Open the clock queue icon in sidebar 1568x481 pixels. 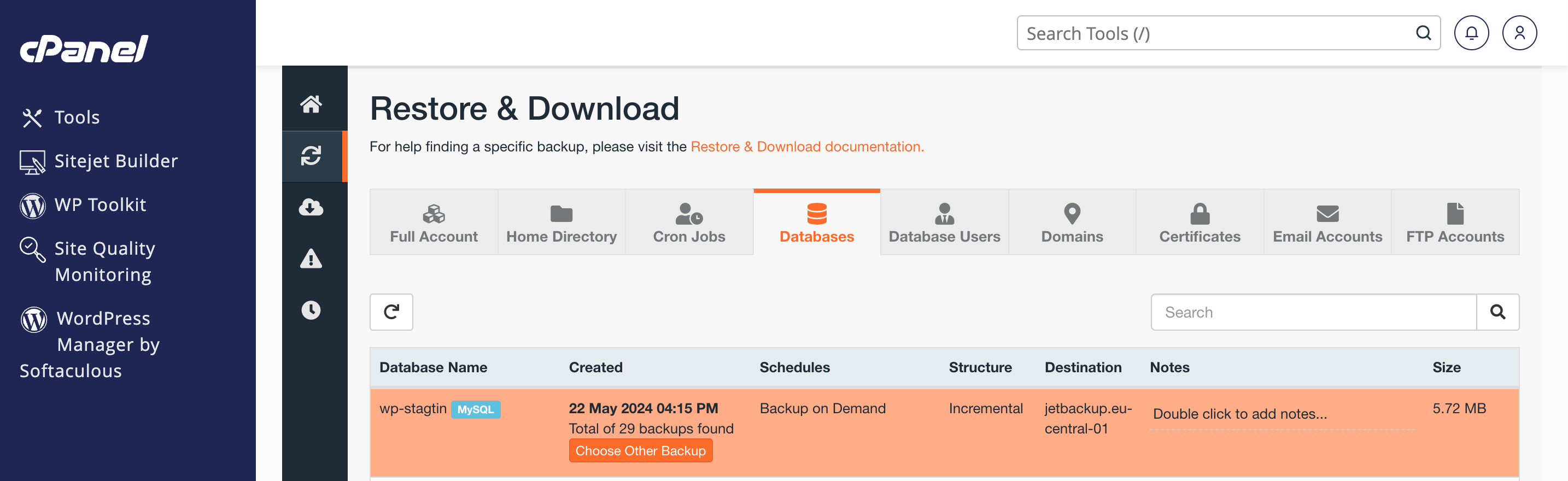click(311, 310)
